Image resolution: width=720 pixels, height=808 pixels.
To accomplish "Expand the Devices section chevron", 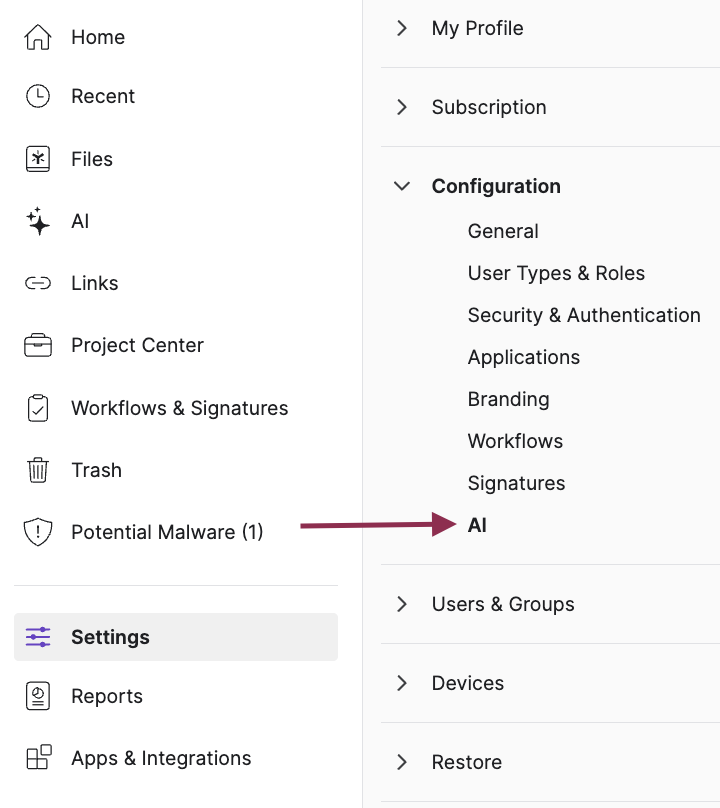I will pos(402,683).
